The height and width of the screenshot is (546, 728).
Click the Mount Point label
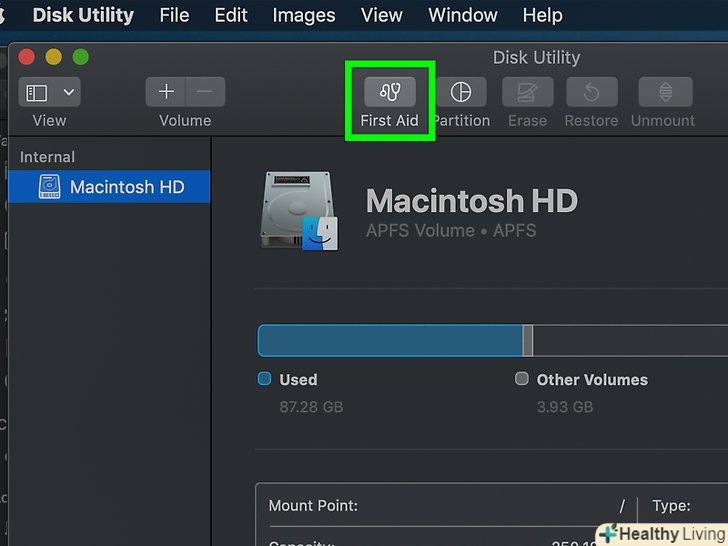click(313, 505)
